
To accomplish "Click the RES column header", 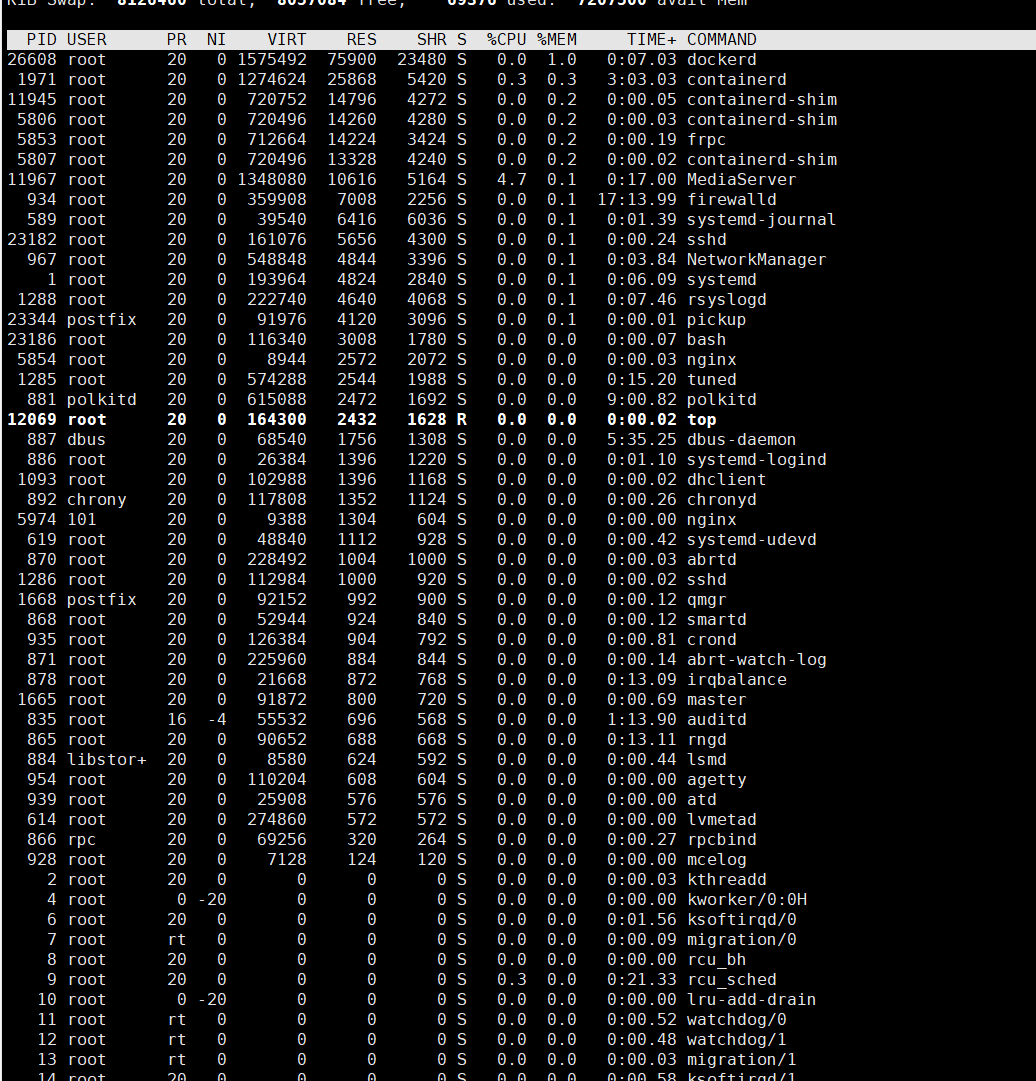I will click(x=361, y=40).
